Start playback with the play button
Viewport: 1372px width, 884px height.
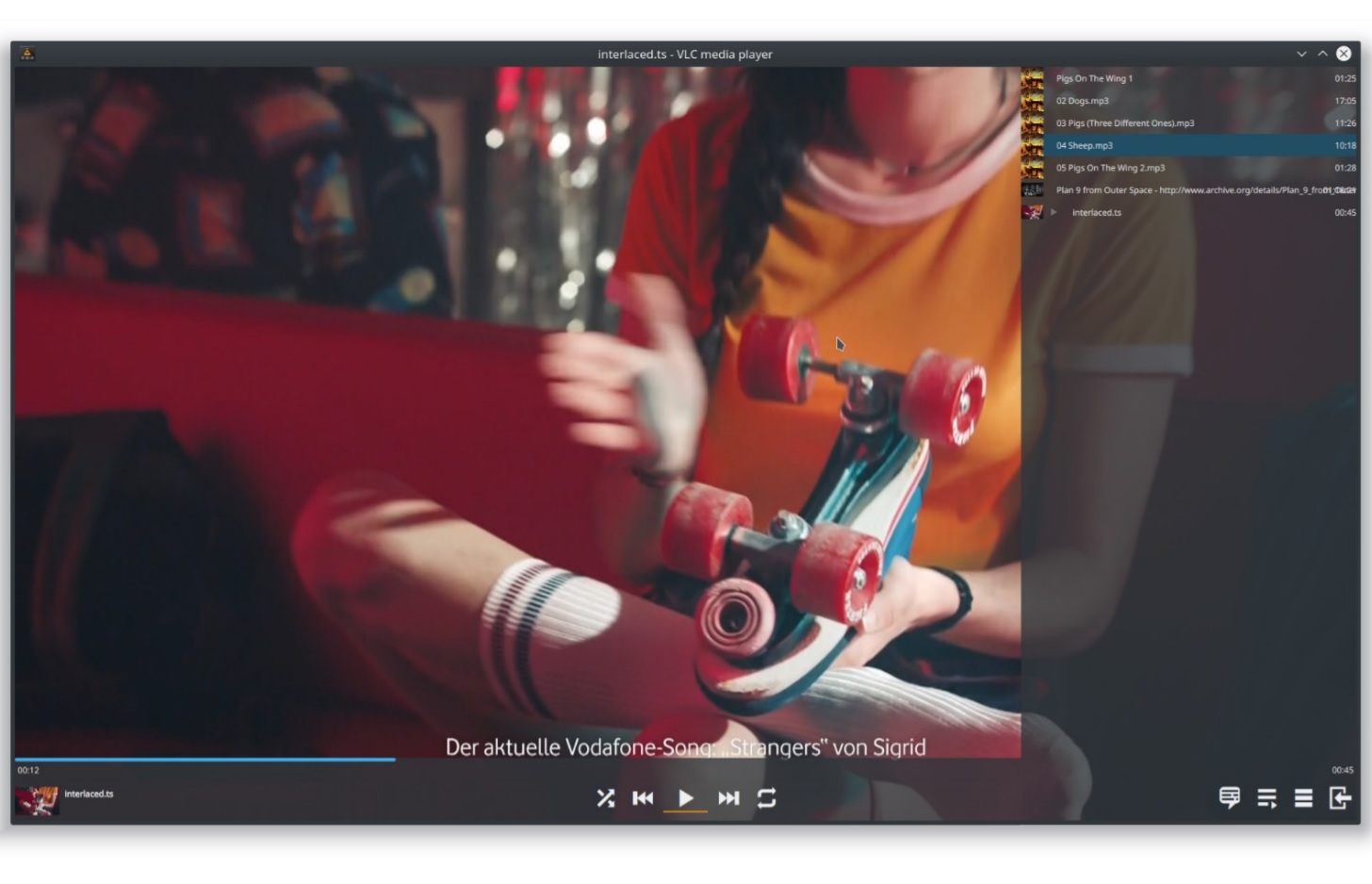pyautogui.click(x=686, y=798)
